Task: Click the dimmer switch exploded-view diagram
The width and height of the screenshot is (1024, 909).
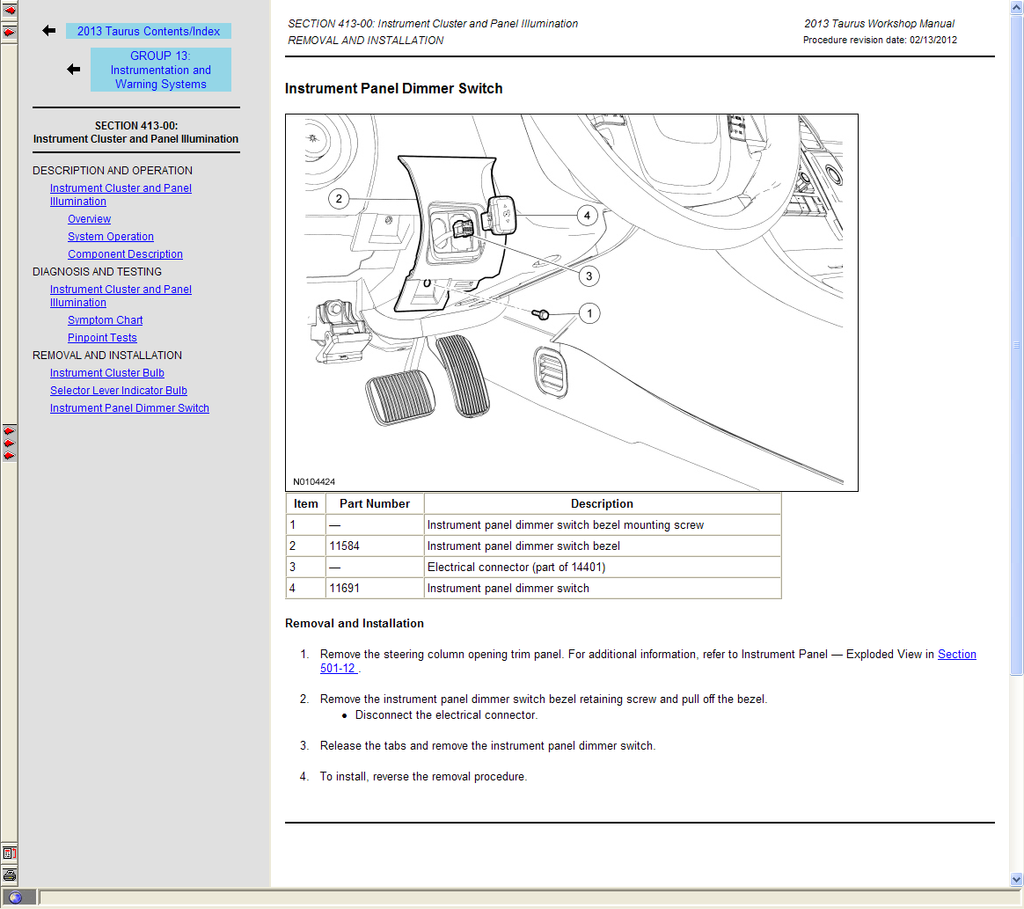Action: 571,302
